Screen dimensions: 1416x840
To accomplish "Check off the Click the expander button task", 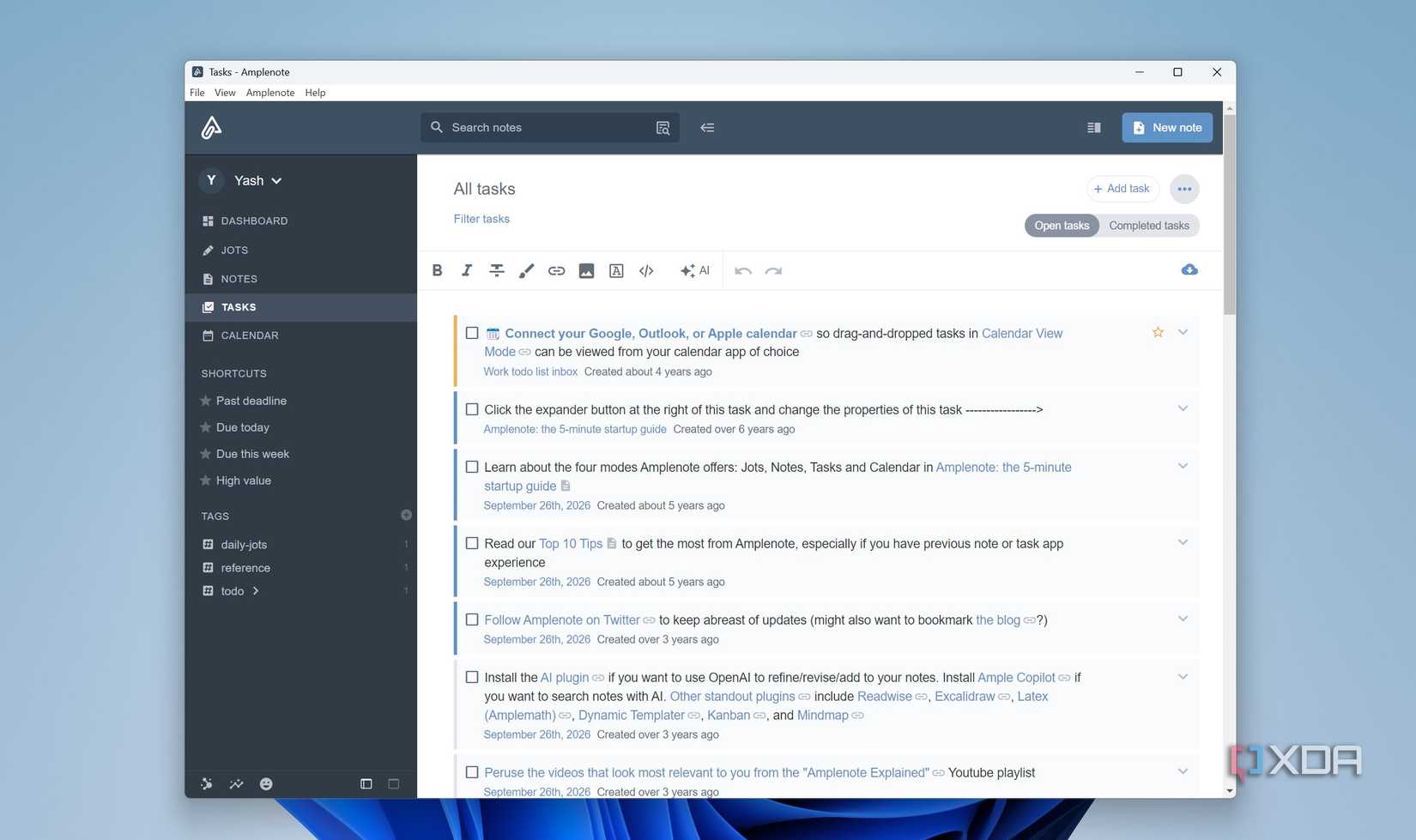I will click(472, 409).
